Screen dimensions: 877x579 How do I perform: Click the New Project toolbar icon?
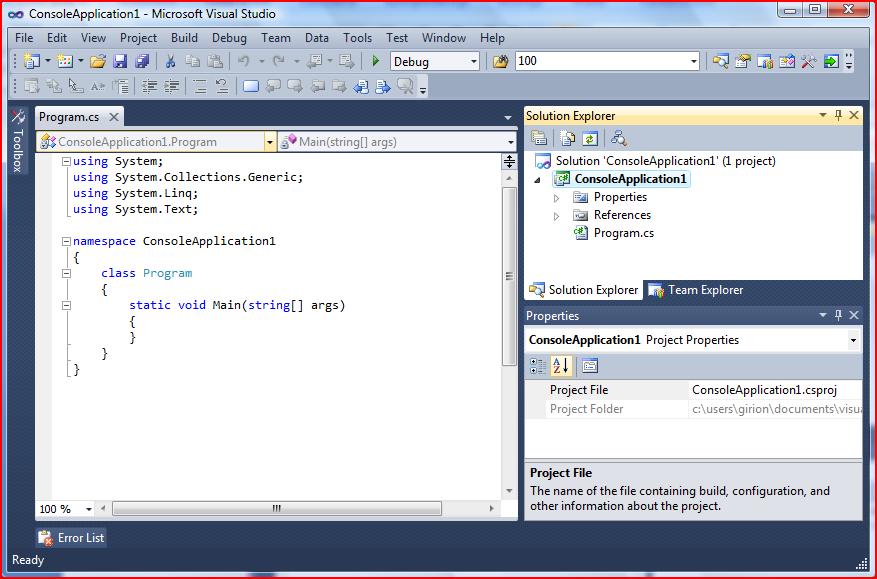point(32,61)
